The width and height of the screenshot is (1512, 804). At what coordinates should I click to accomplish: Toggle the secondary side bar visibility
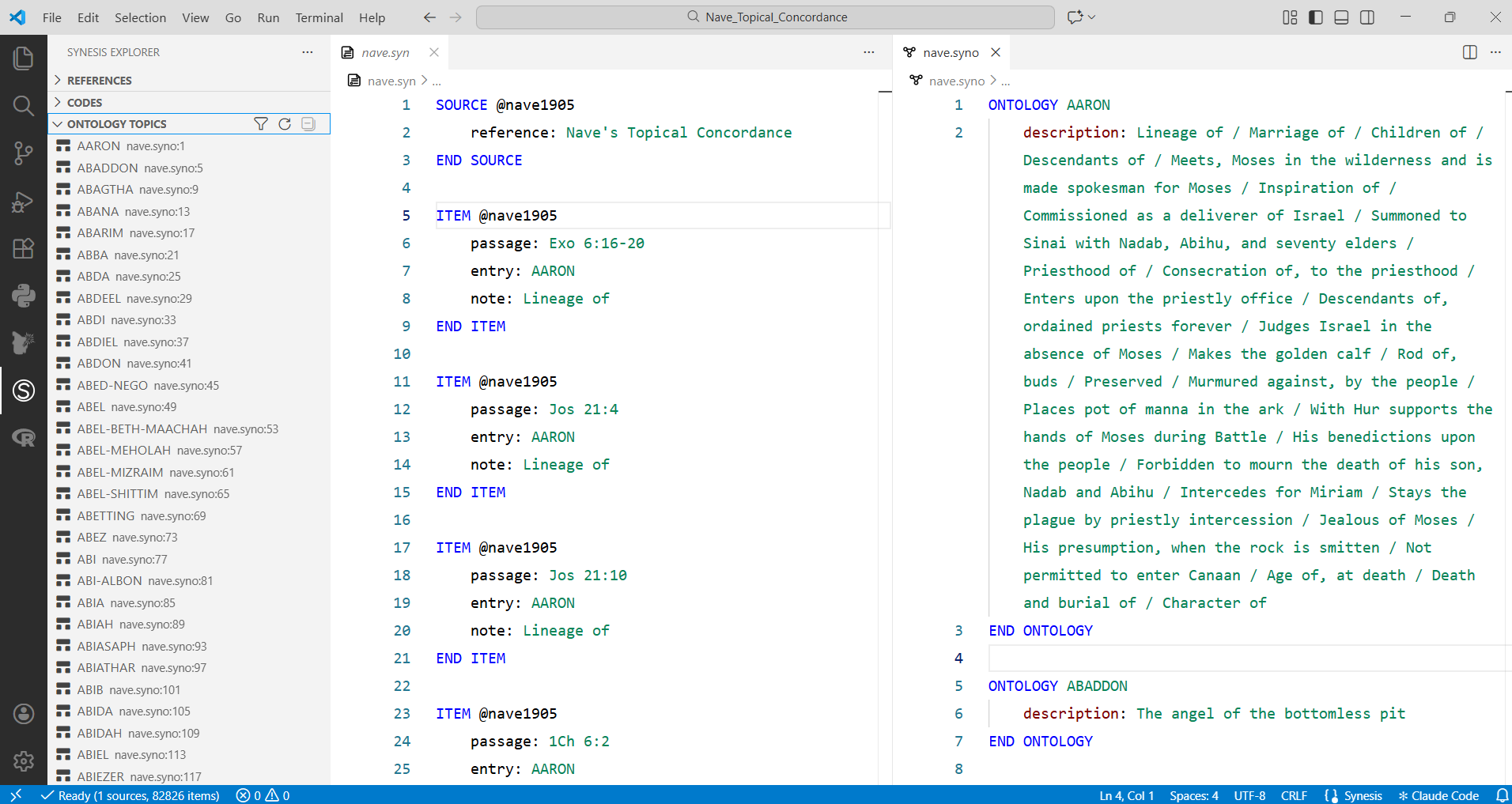pyautogui.click(x=1367, y=17)
